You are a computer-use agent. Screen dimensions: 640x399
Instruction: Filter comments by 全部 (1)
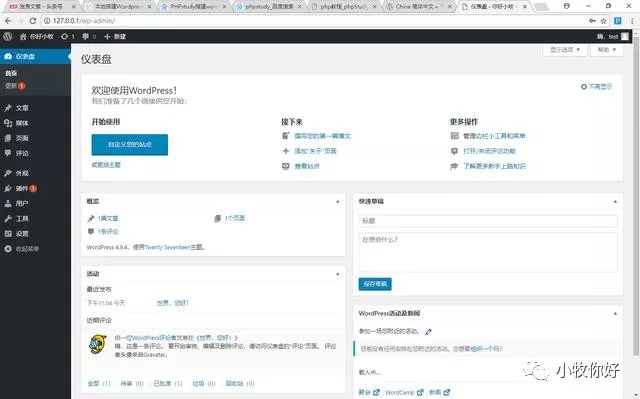pyautogui.click(x=99, y=383)
